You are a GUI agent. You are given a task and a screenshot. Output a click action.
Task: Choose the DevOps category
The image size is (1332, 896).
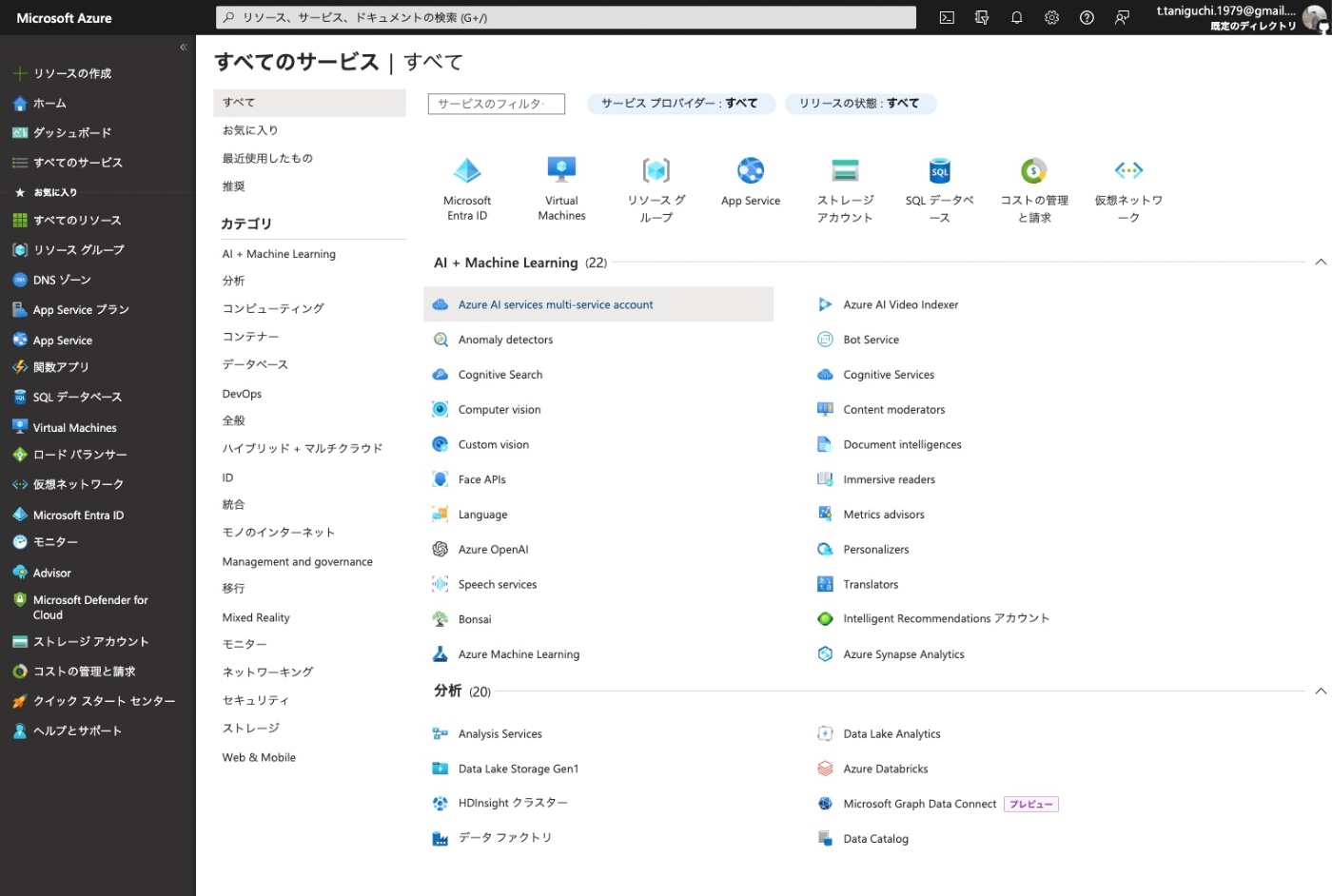tap(242, 394)
